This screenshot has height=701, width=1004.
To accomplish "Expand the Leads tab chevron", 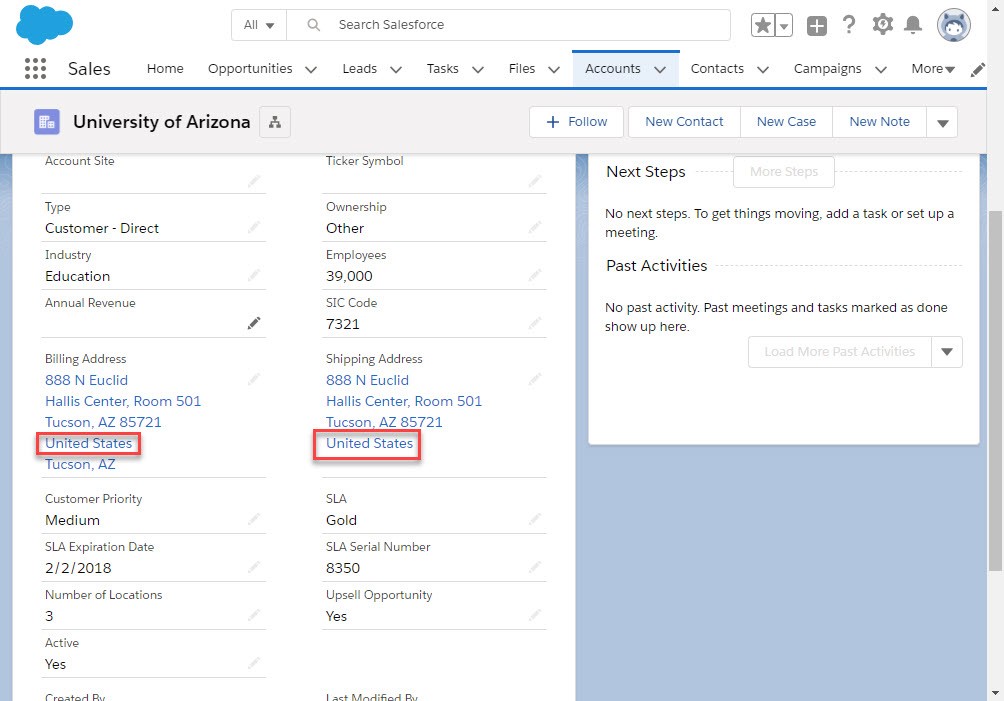I will (396, 69).
